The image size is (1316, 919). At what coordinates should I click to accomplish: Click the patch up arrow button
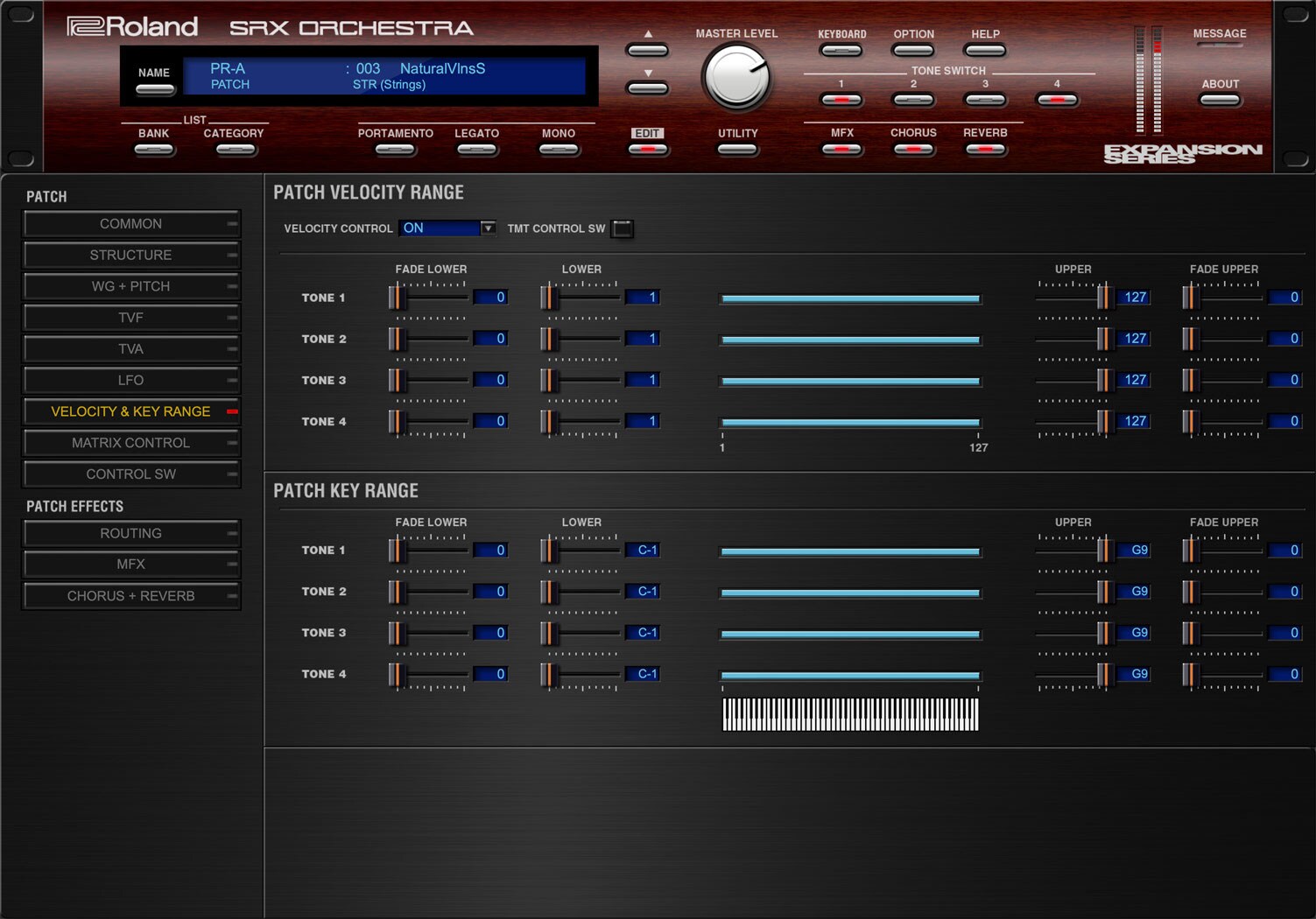pos(648,50)
